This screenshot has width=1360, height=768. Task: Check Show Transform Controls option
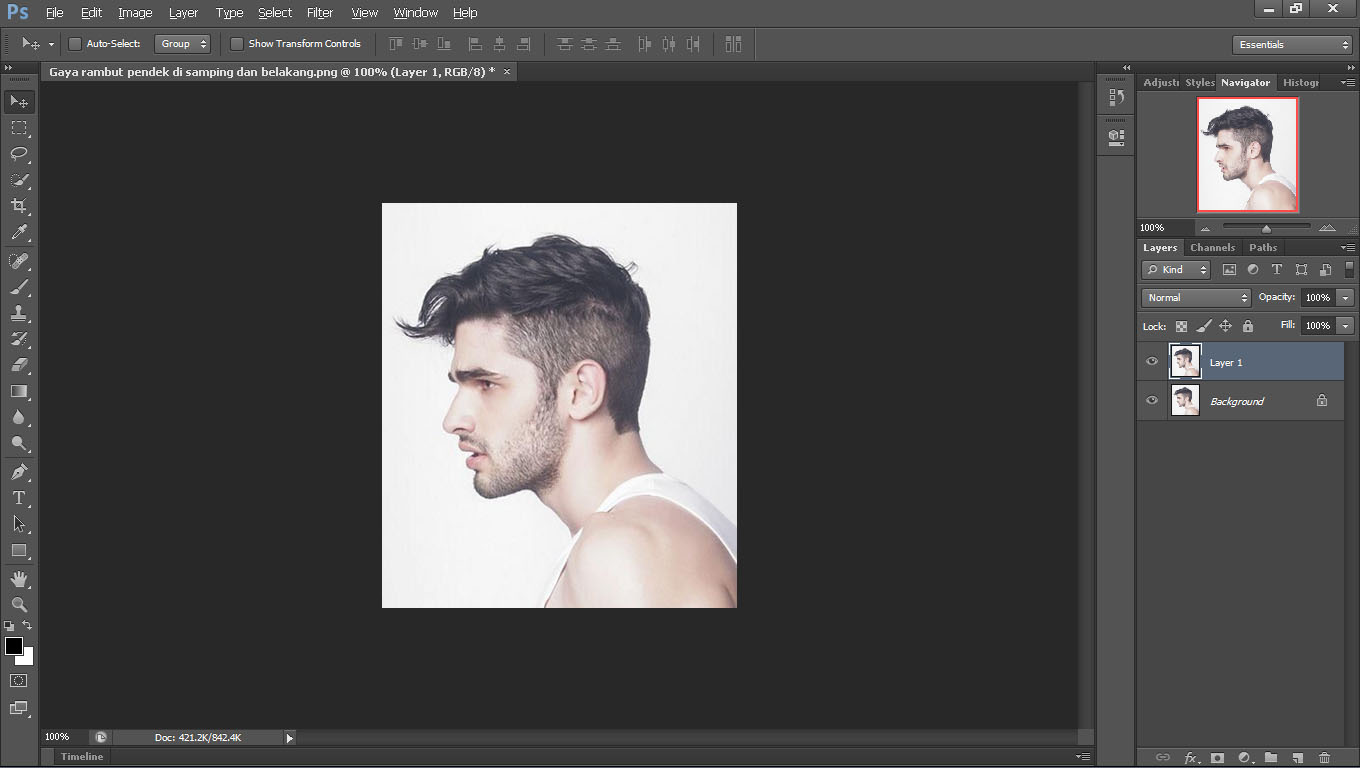(237, 44)
